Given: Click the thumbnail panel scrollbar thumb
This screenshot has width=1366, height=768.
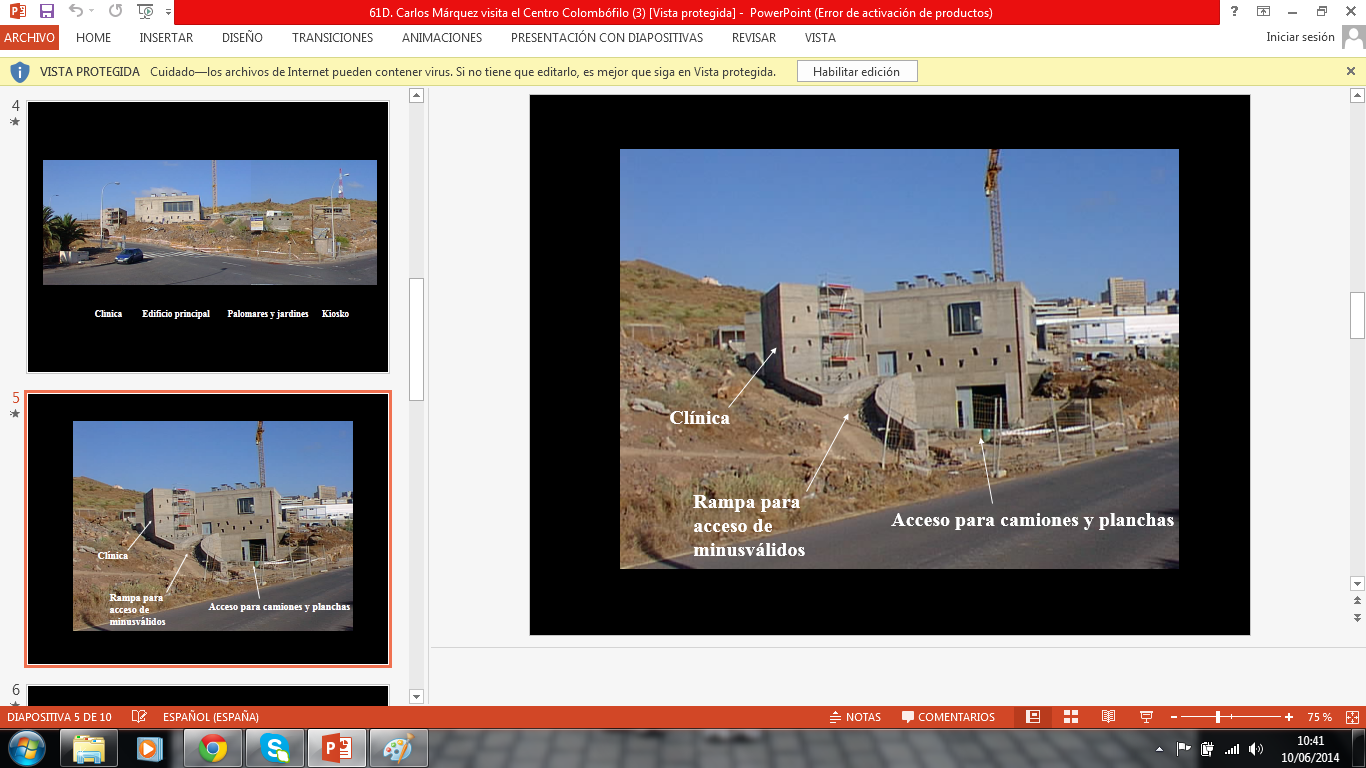Looking at the screenshot, I should tap(417, 340).
